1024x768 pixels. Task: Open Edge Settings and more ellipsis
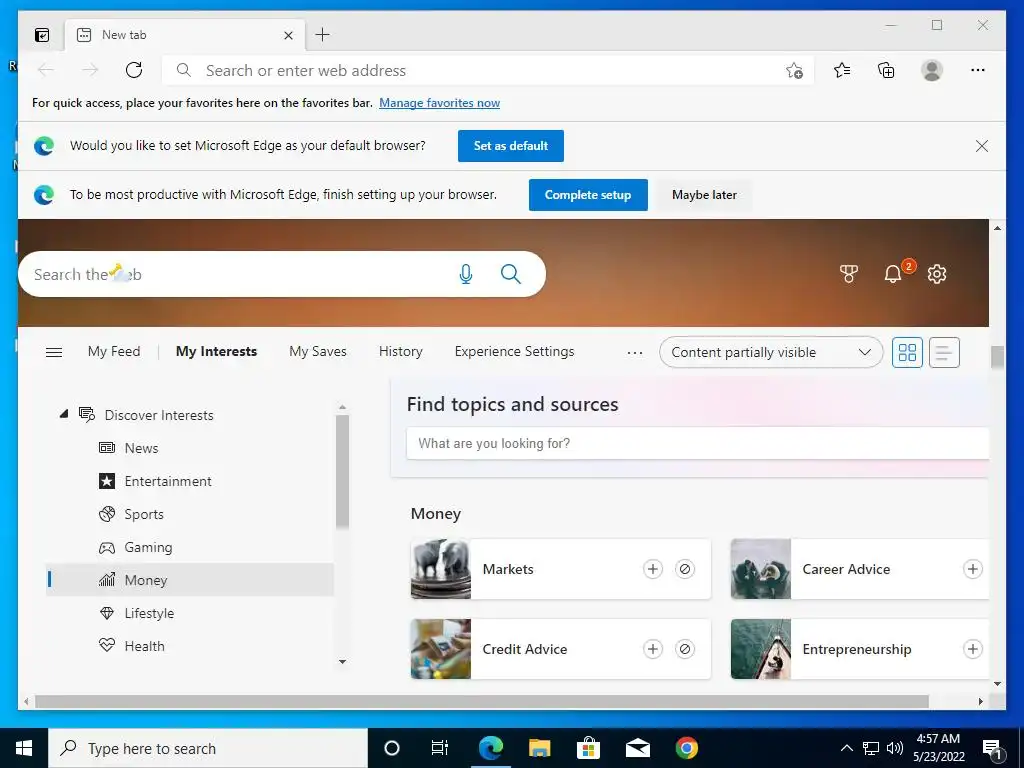point(978,70)
